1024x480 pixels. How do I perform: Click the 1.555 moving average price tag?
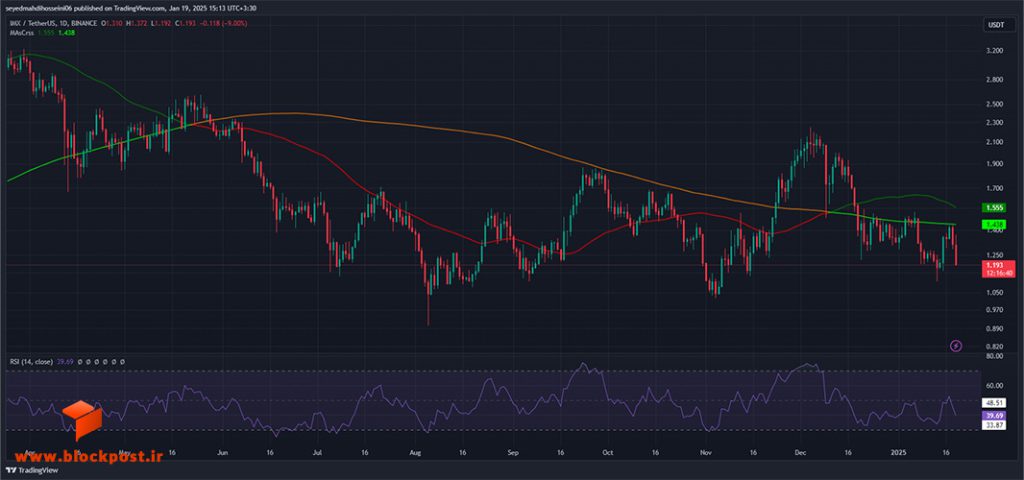(x=995, y=208)
